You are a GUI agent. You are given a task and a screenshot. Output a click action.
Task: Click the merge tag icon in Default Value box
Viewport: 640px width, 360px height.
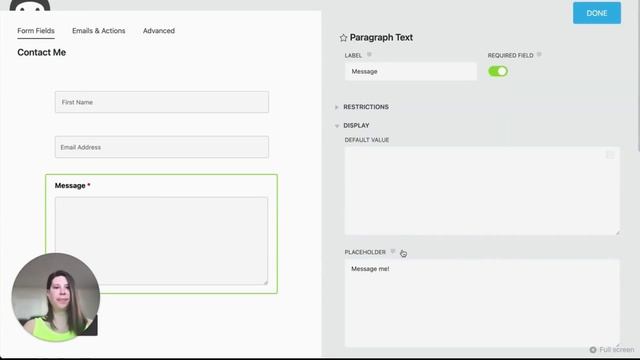point(610,155)
